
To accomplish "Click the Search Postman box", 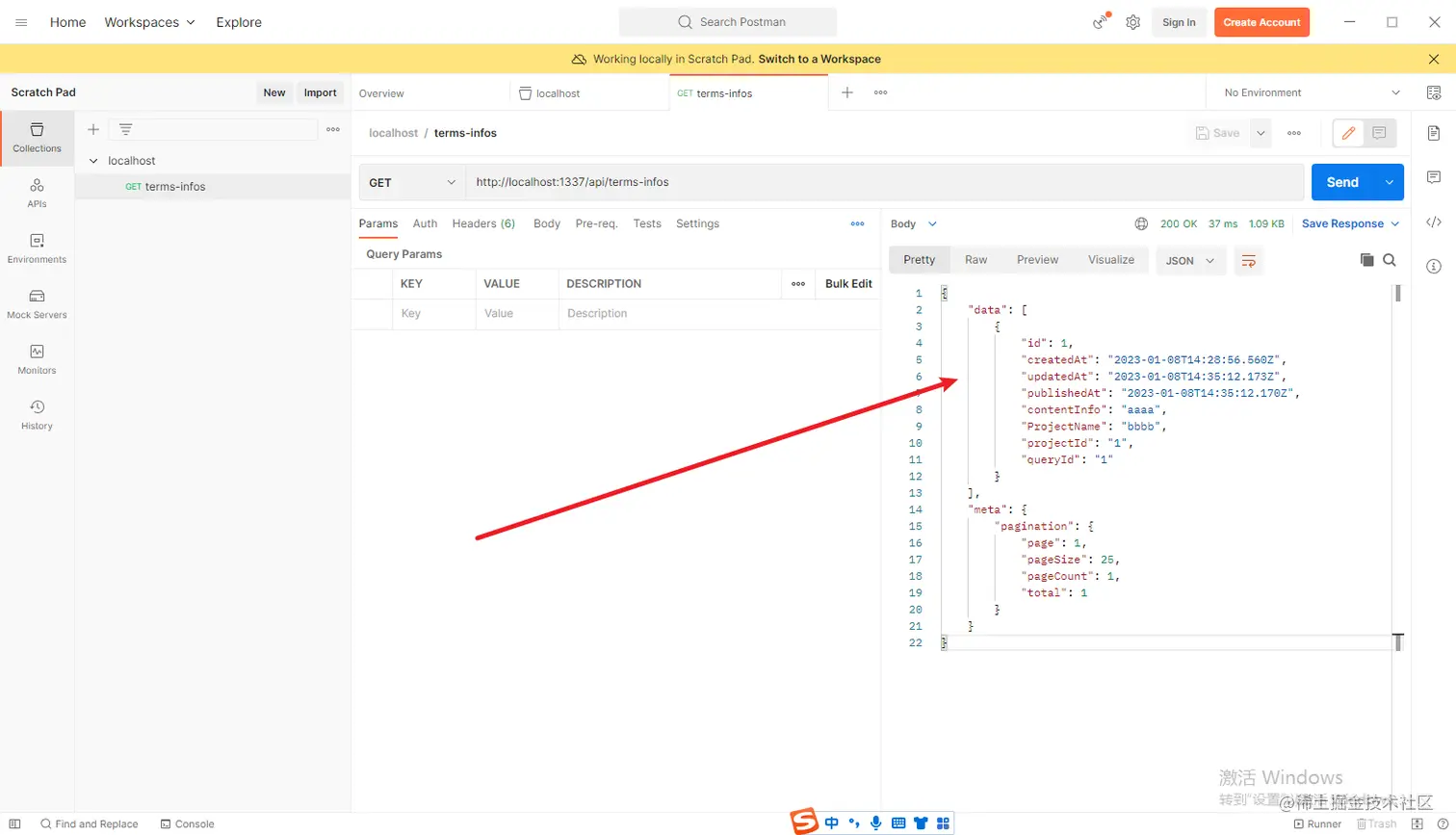I will pyautogui.click(x=728, y=22).
